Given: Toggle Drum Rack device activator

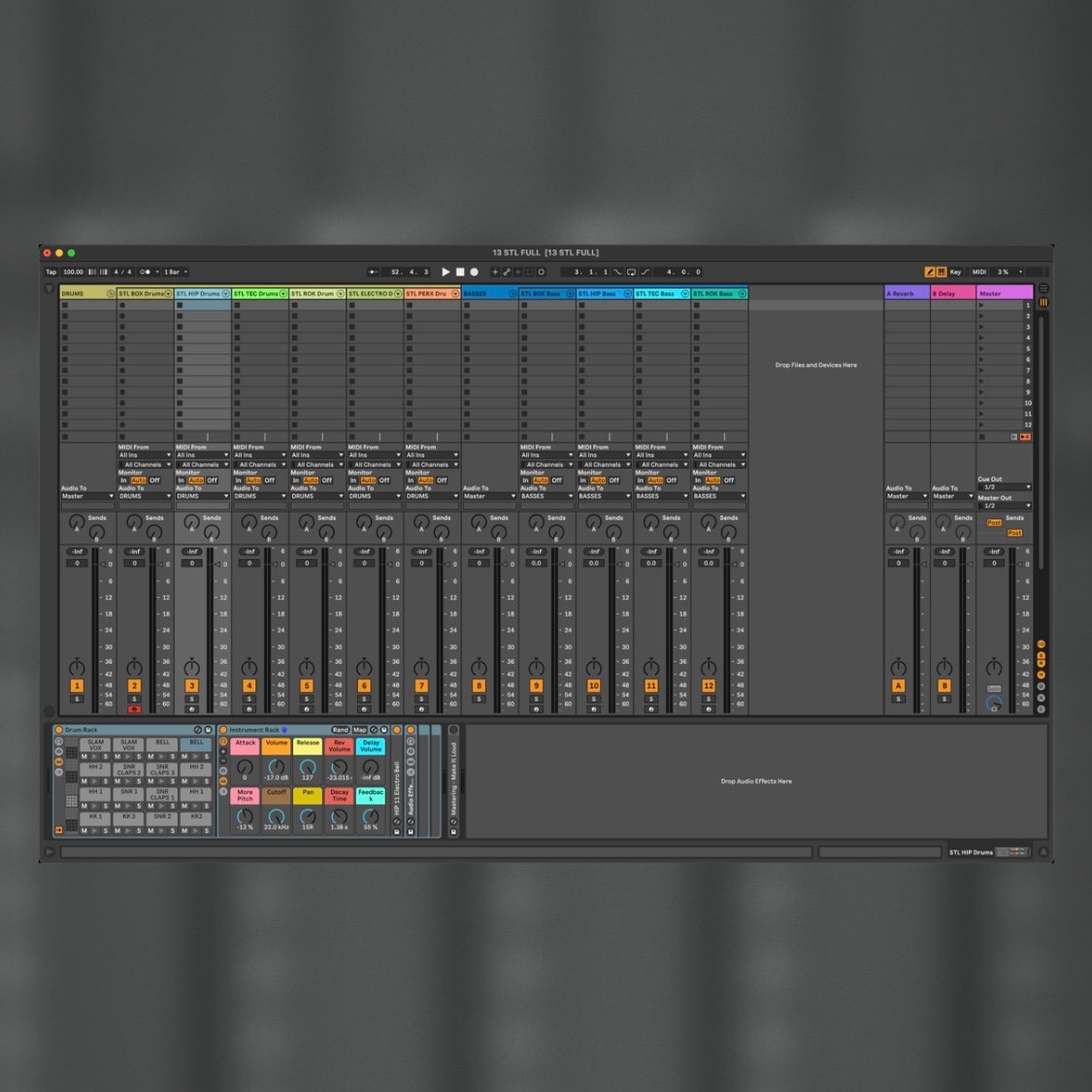Looking at the screenshot, I should [x=59, y=730].
